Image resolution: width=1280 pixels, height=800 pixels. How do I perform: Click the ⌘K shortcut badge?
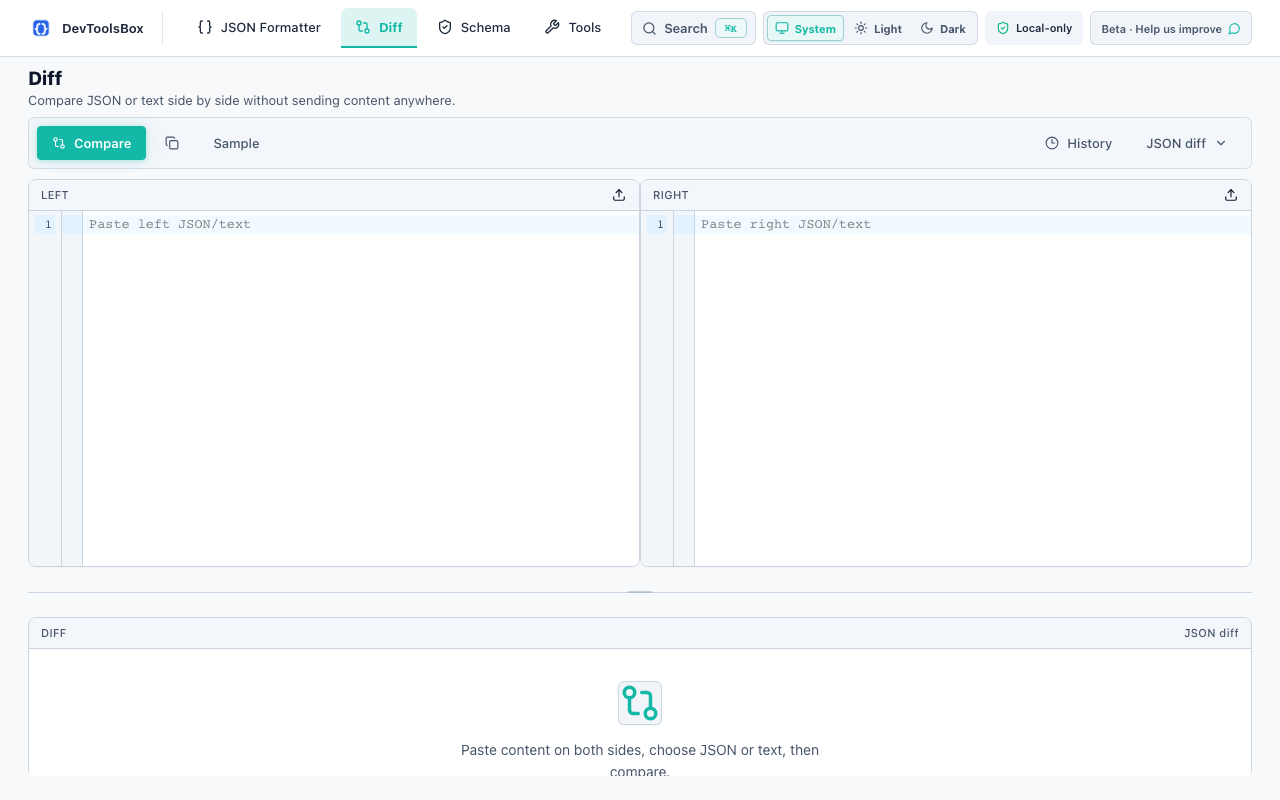731,28
